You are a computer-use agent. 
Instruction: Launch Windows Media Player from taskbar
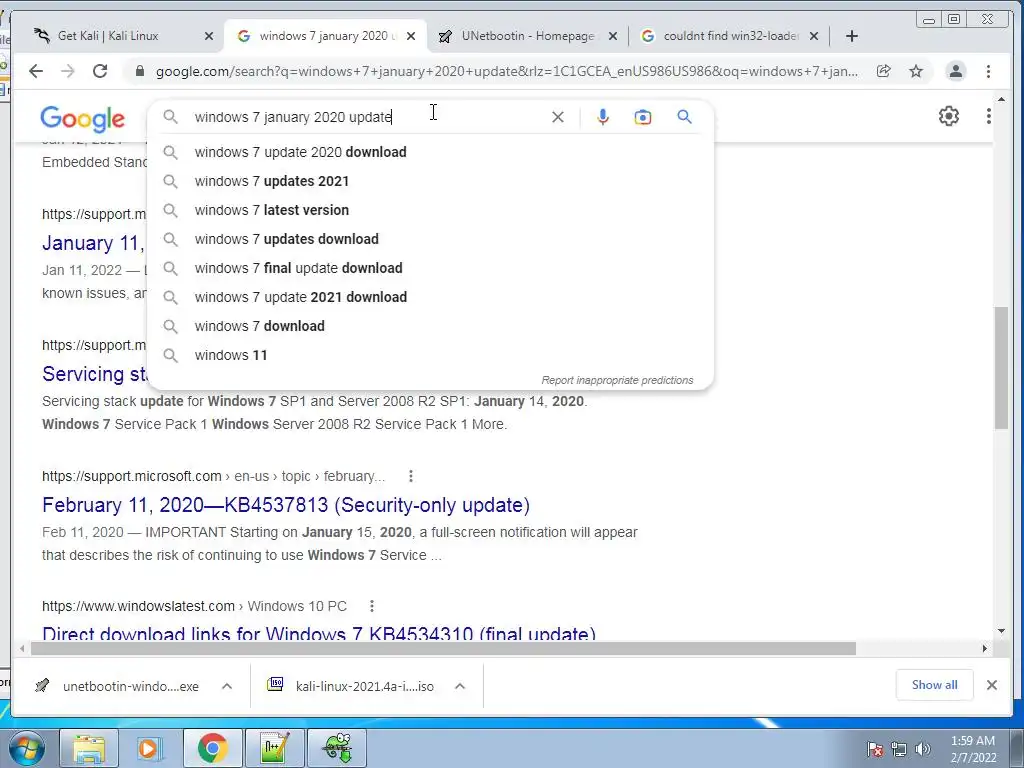[149, 748]
